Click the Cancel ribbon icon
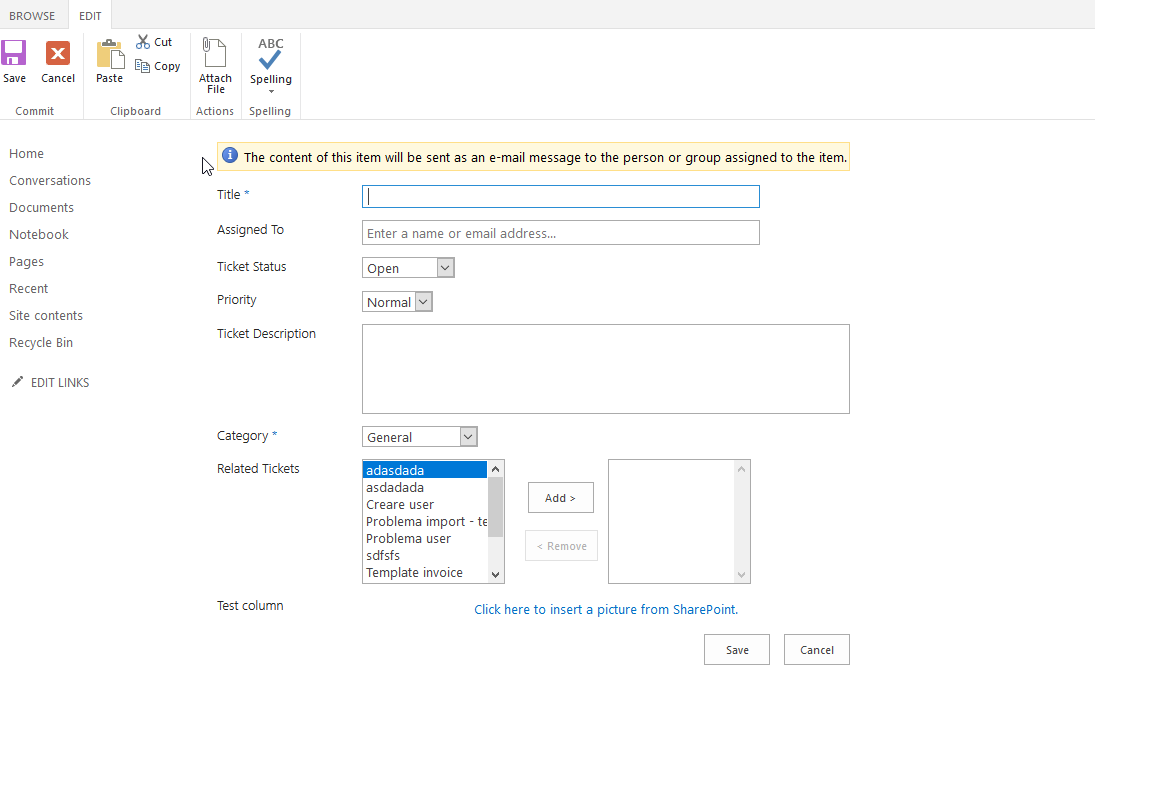The width and height of the screenshot is (1152, 810). (x=58, y=54)
